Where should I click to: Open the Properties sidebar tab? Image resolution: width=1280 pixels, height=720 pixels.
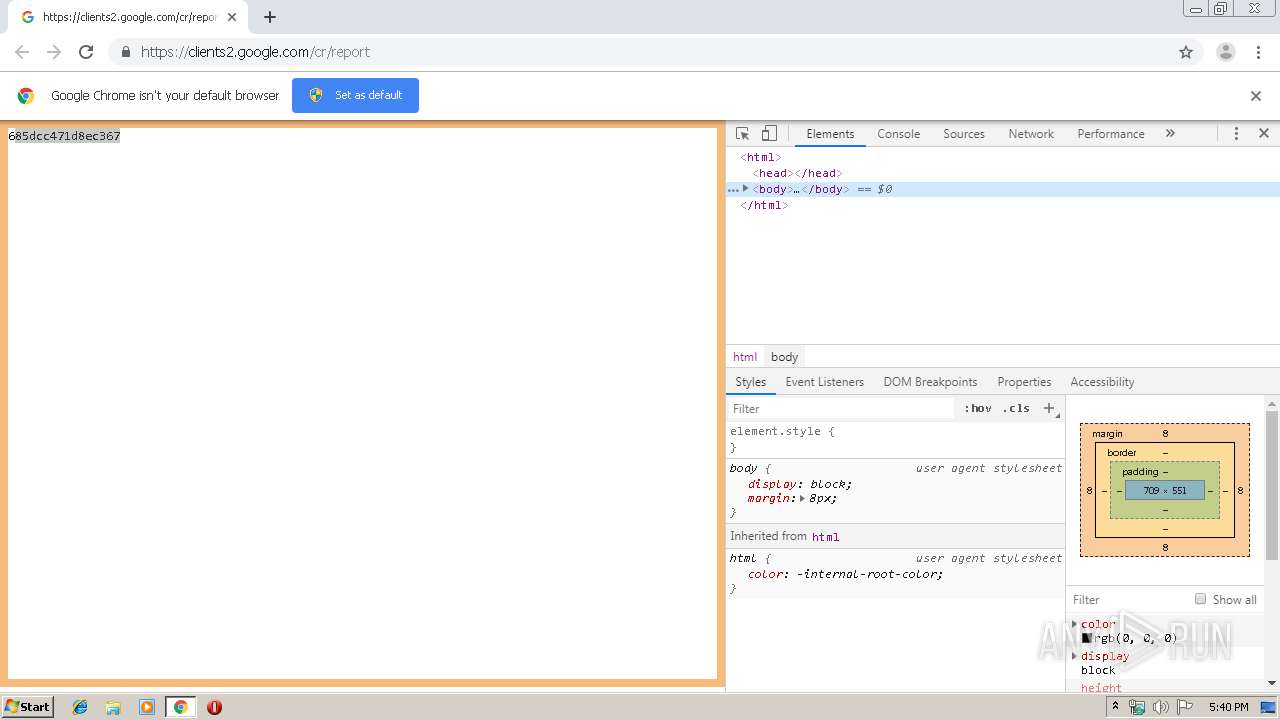click(1024, 382)
